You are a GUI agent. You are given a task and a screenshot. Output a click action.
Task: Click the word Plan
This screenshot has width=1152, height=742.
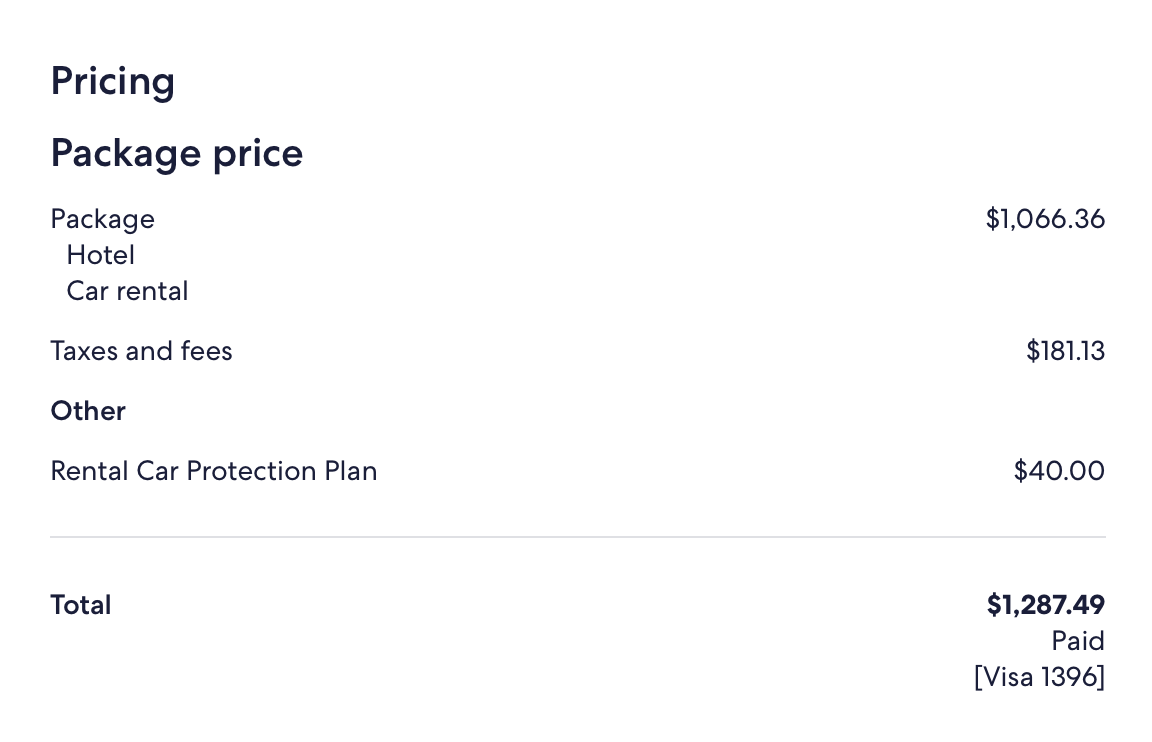point(350,471)
